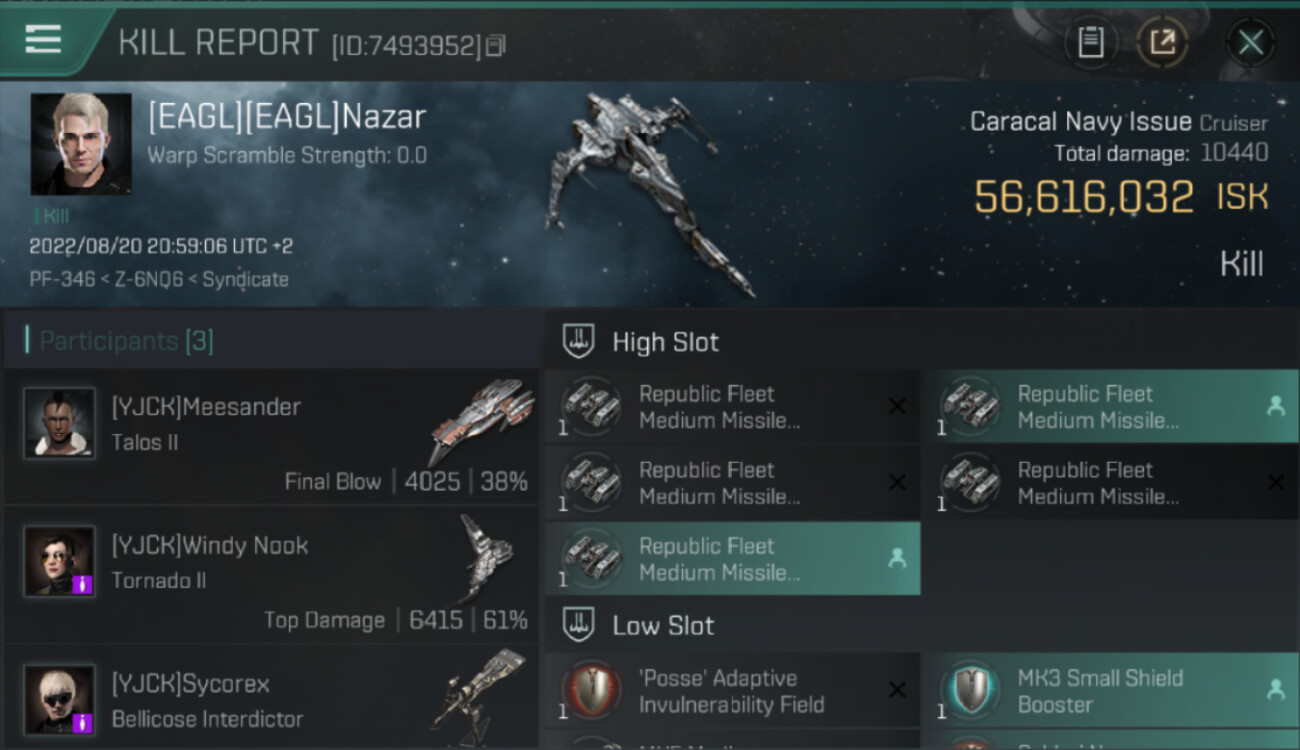Open the Talos II ship image
The width and height of the screenshot is (1300, 750).
482,419
